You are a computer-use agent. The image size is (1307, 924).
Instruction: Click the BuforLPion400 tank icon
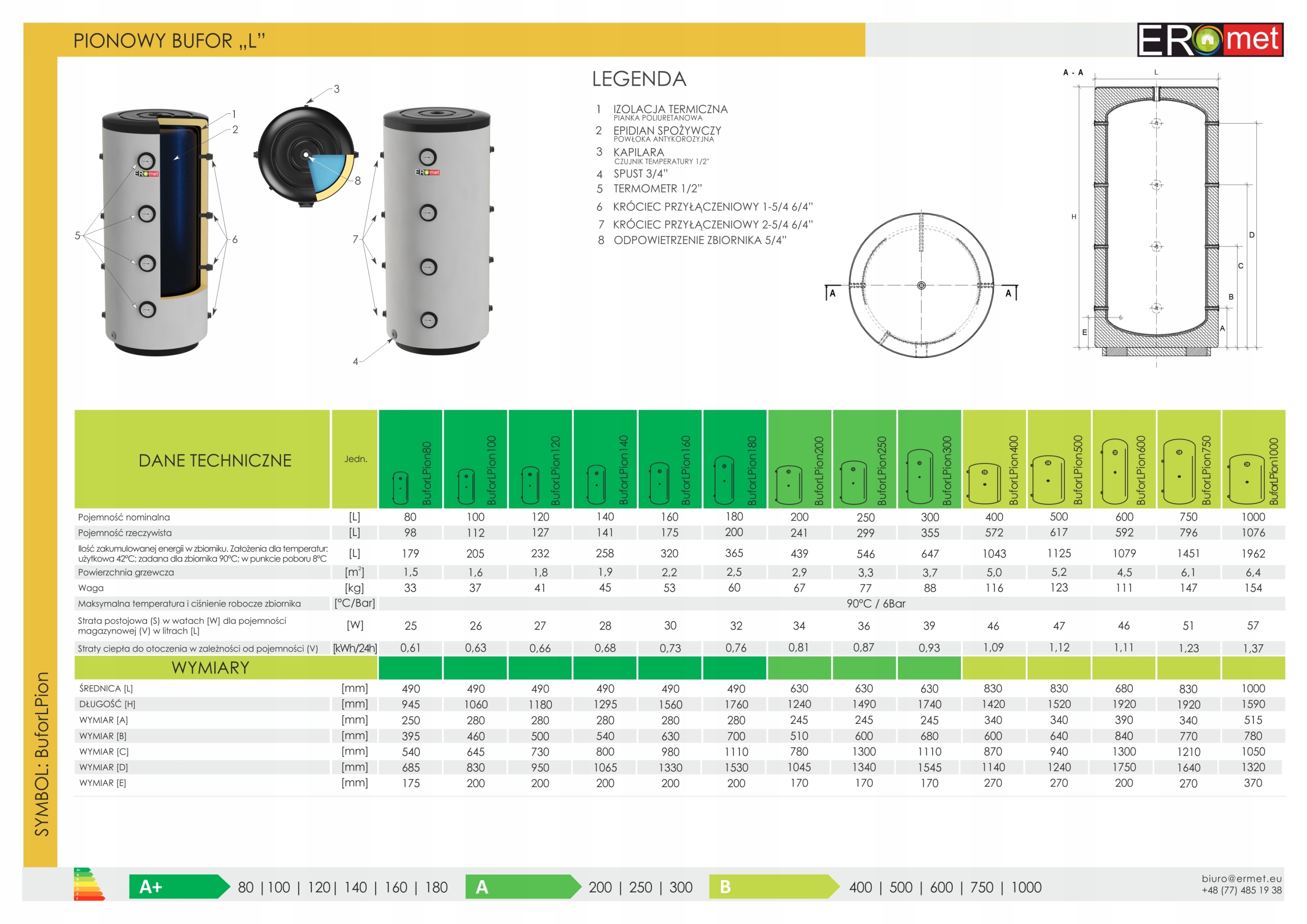[984, 483]
